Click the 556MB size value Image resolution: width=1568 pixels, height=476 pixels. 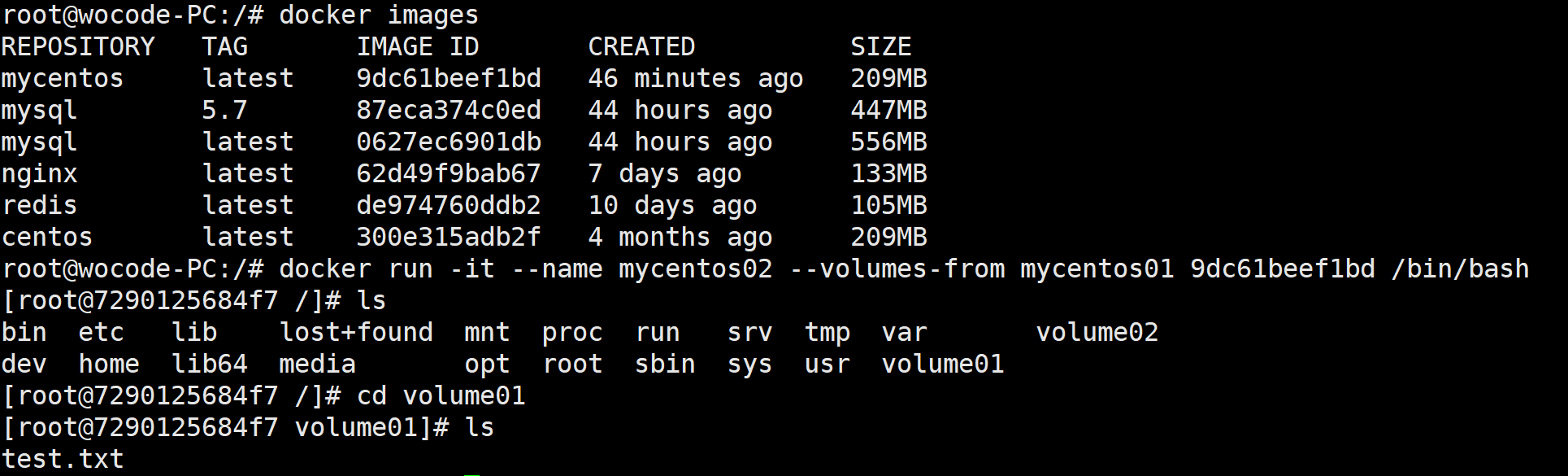tap(888, 142)
